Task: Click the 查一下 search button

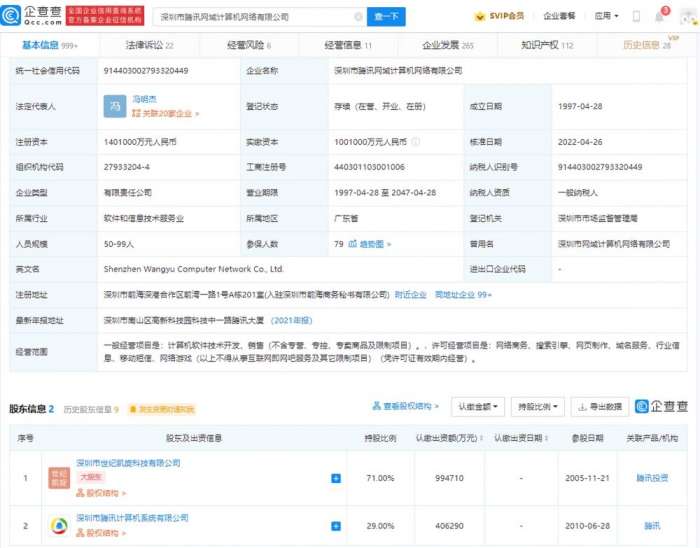Action: coord(386,17)
